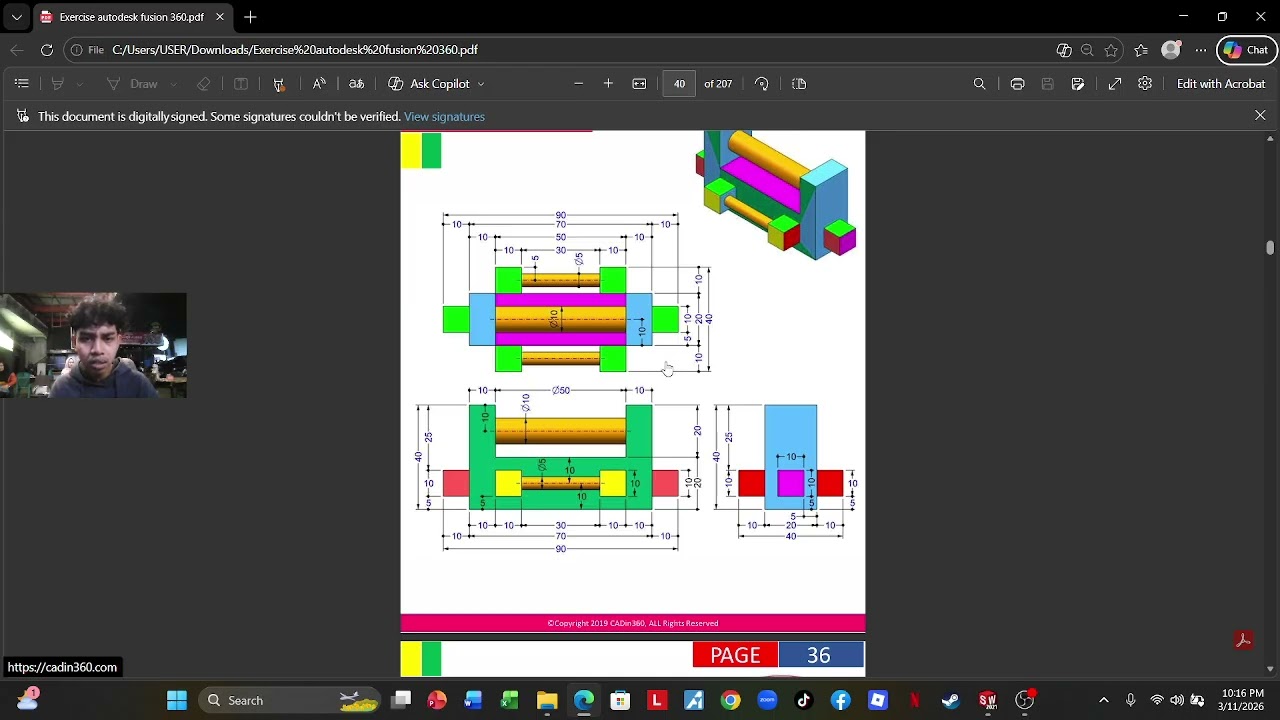1280x720 pixels.
Task: Click the vertical scrollbar thumb
Action: [x=1270, y=248]
